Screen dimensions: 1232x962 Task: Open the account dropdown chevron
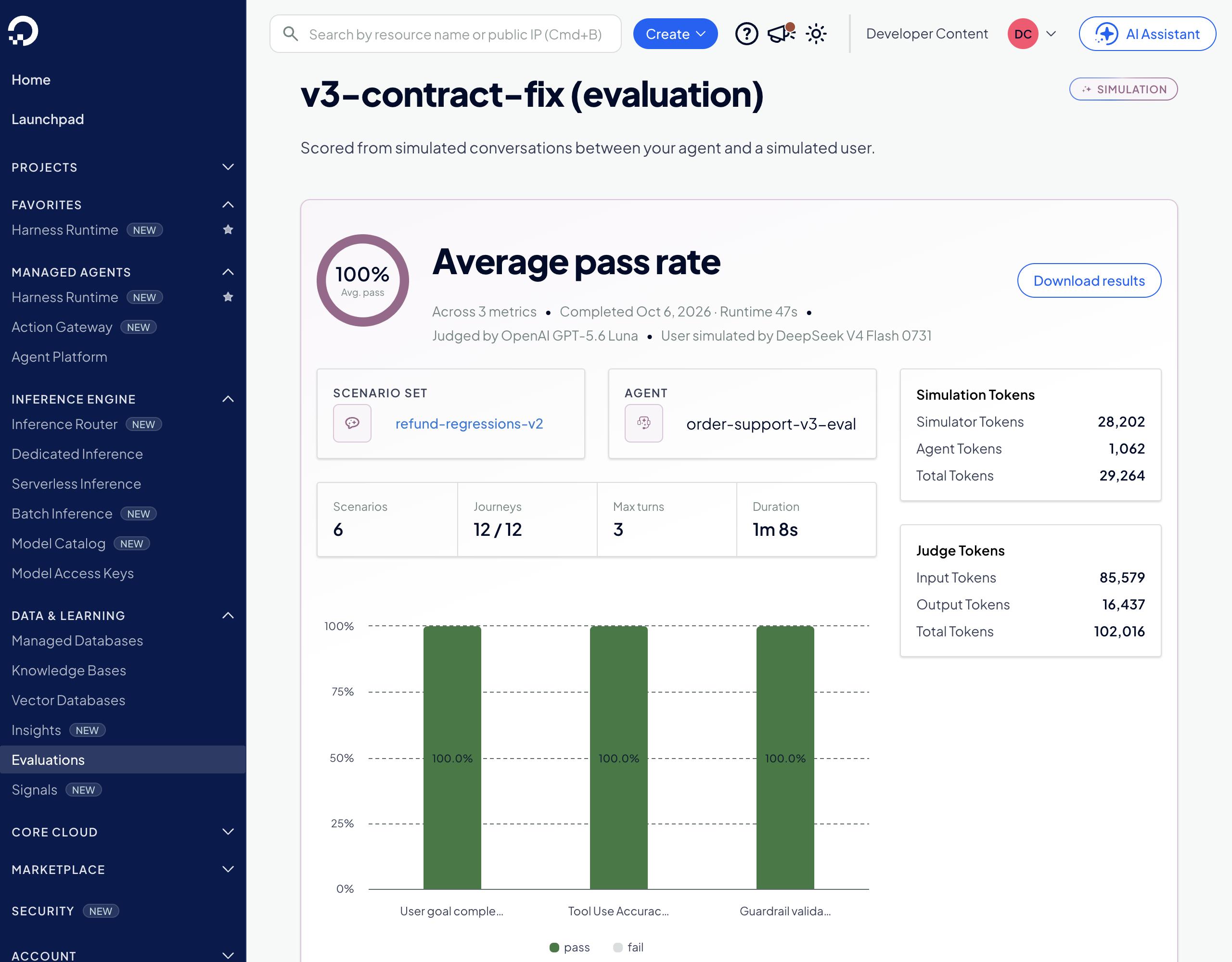click(x=1051, y=34)
